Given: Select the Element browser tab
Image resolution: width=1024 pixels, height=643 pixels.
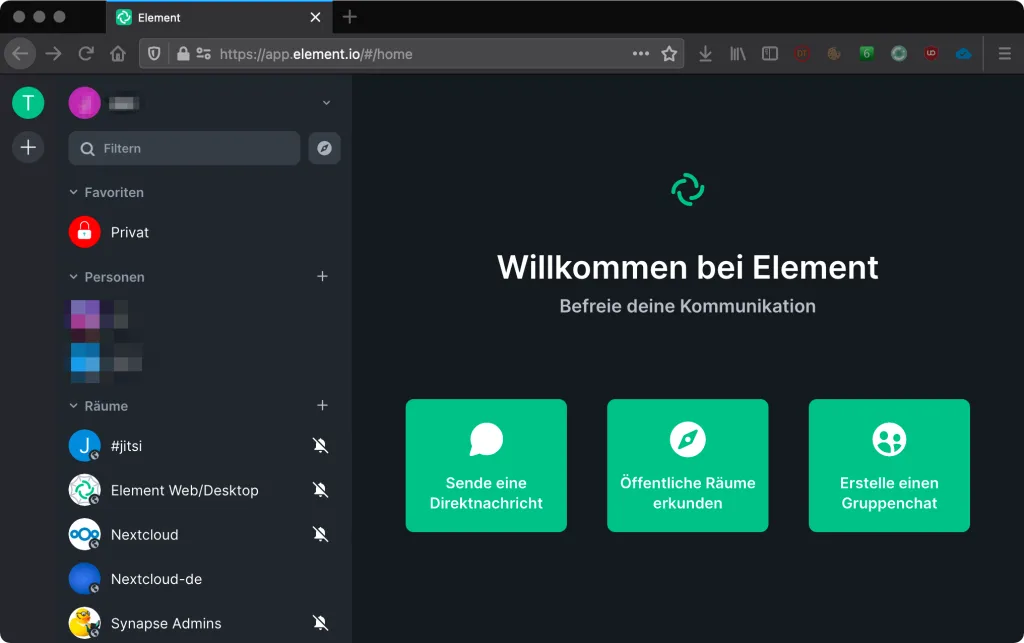Looking at the screenshot, I should pos(219,18).
